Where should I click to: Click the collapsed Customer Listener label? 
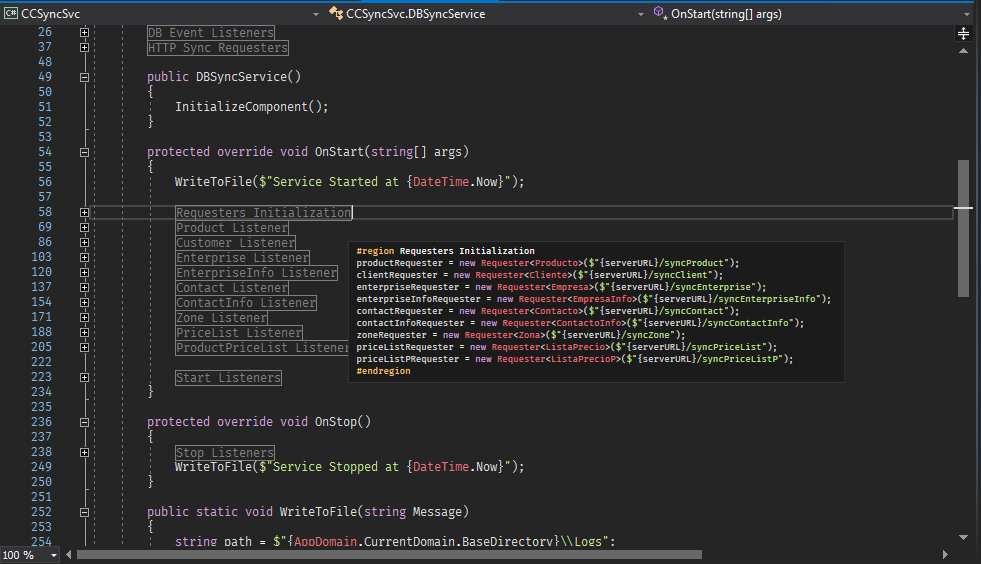point(235,243)
